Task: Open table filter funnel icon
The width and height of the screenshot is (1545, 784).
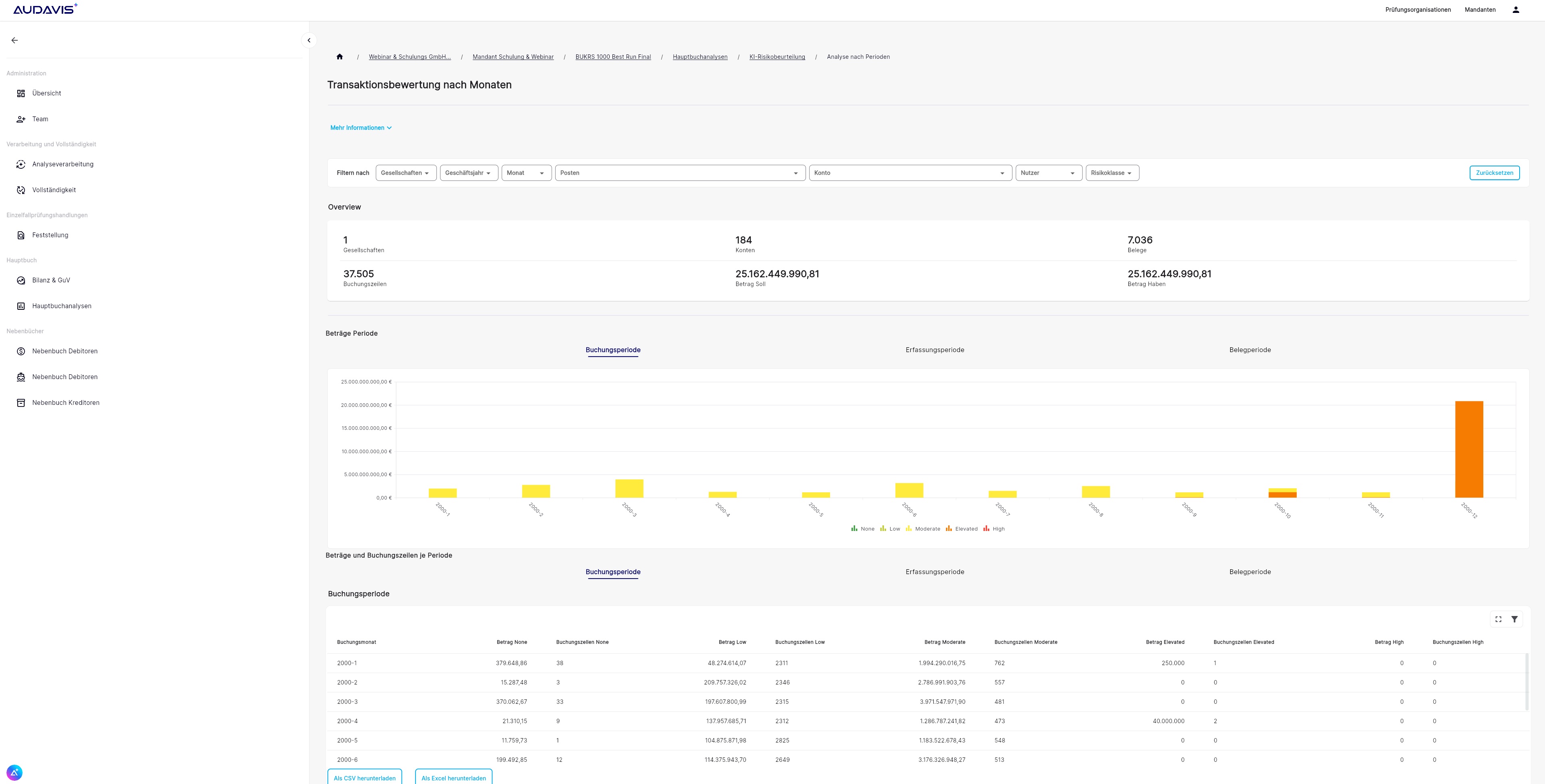Action: pos(1514,619)
